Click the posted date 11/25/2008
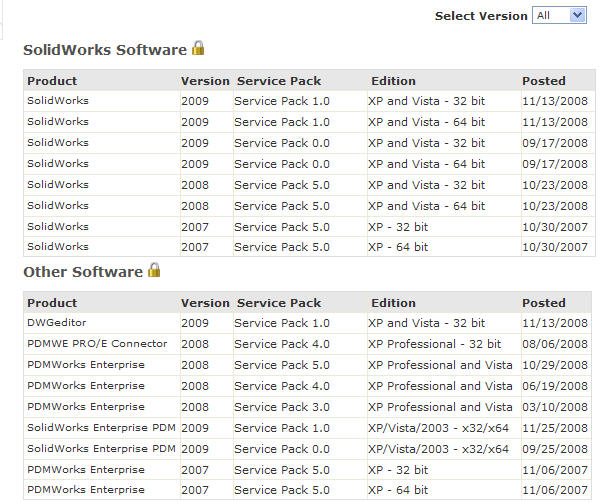Screen dimensions: 605x503 coord(555,428)
